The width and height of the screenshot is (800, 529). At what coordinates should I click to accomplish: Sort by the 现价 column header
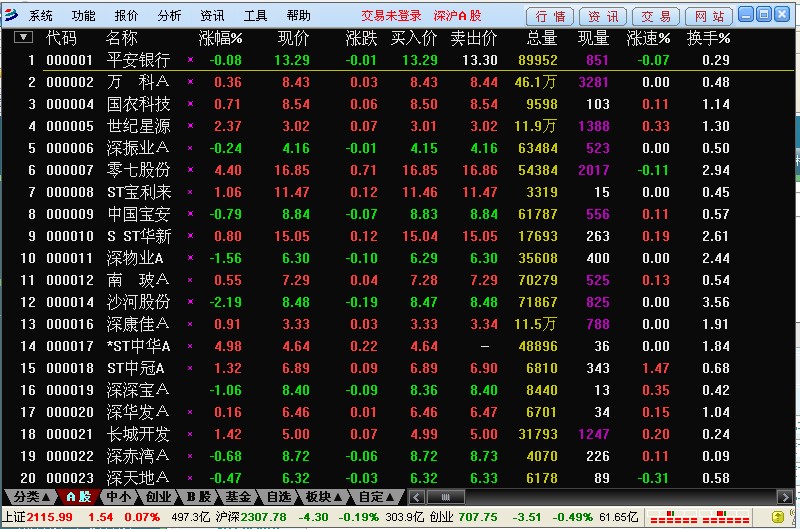coord(293,38)
